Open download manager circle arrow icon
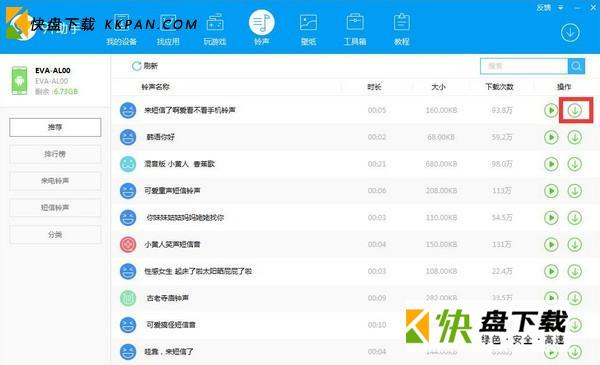The image size is (600, 365). (x=570, y=33)
